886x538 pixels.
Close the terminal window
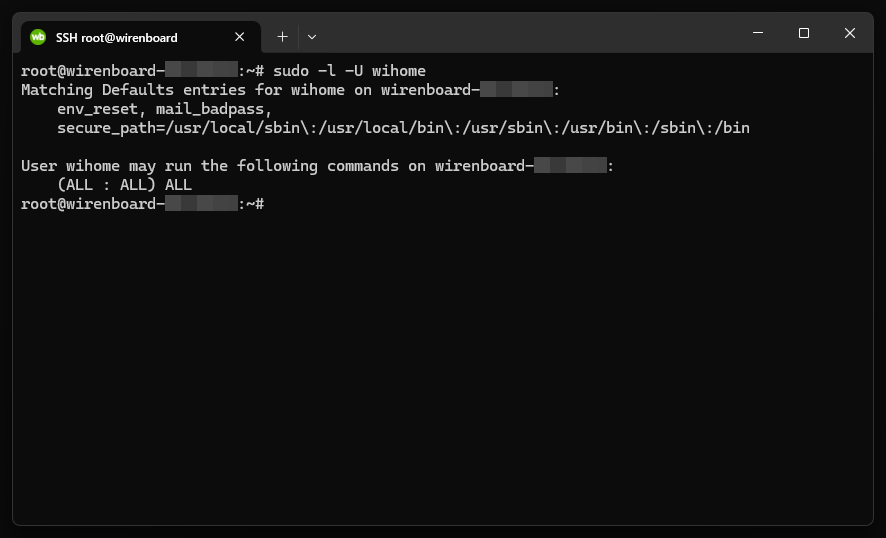(849, 33)
